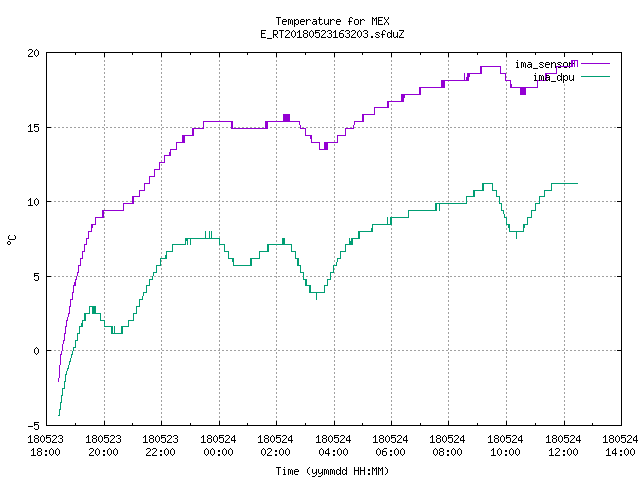Select the ima_dpu legend label
Image resolution: width=640 pixels, height=480 pixels.
tap(554, 77)
